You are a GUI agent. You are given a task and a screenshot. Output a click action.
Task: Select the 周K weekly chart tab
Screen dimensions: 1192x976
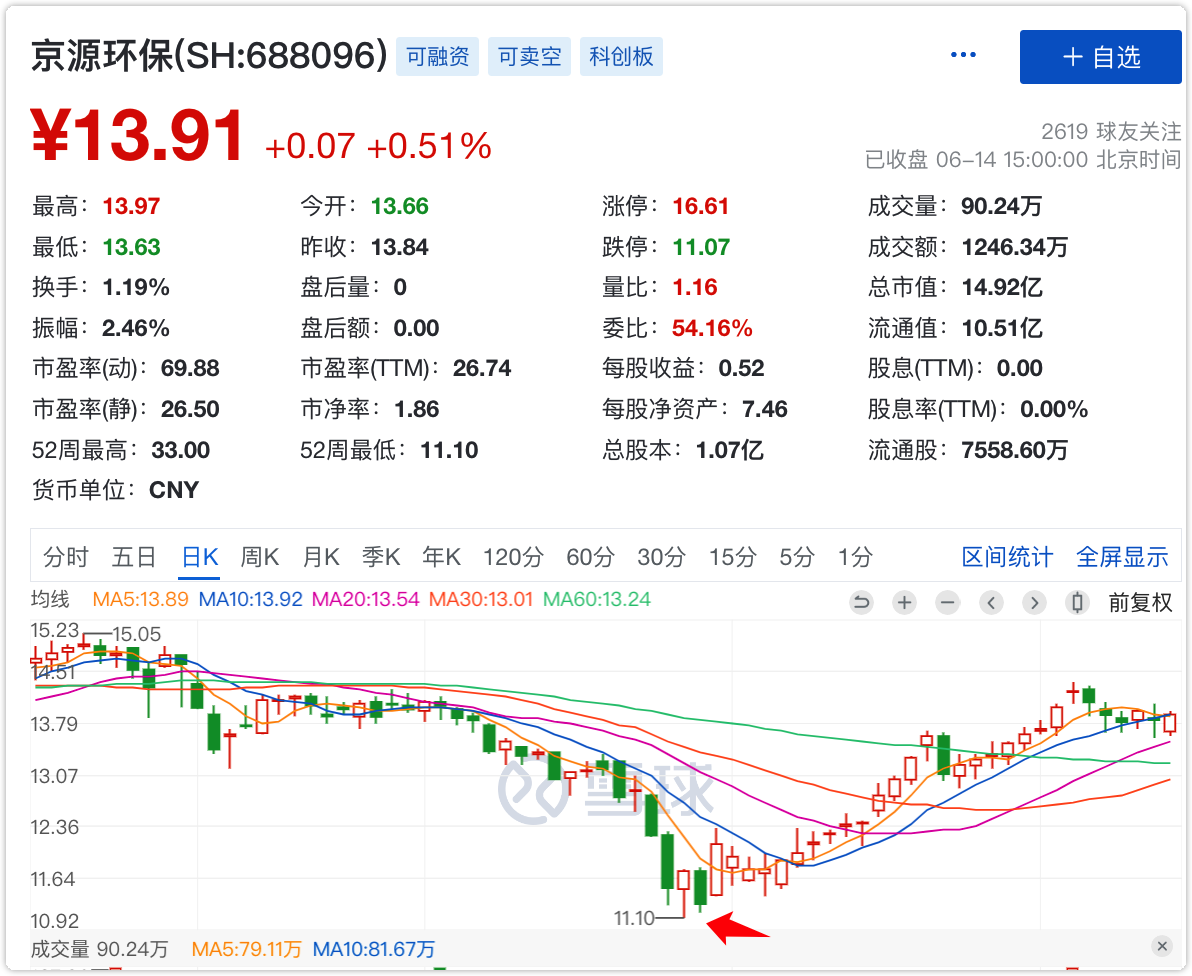pyautogui.click(x=259, y=557)
